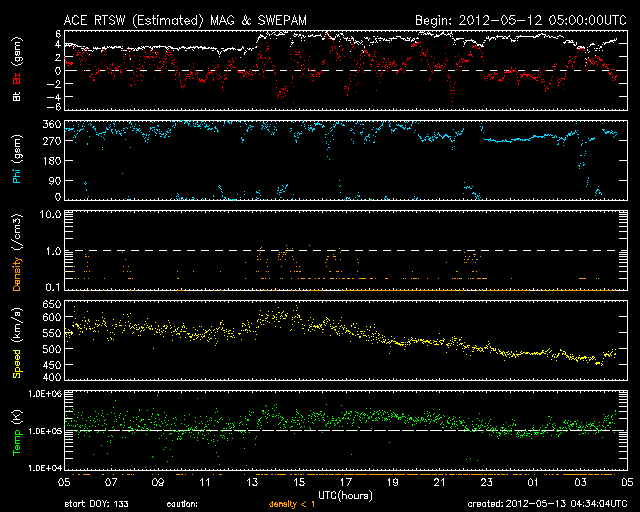Click the orange density < 1 caution legend
The height and width of the screenshot is (512, 640).
[291, 504]
